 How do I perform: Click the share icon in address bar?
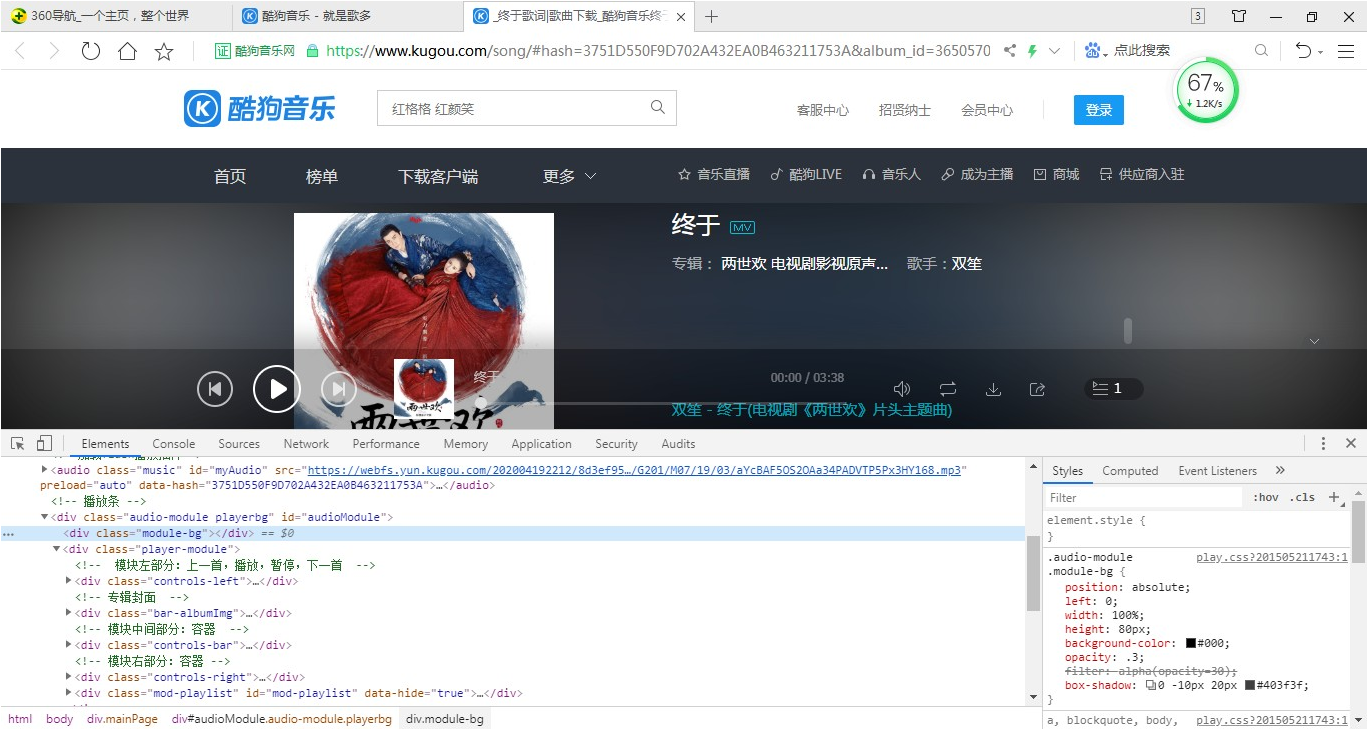click(x=1010, y=51)
